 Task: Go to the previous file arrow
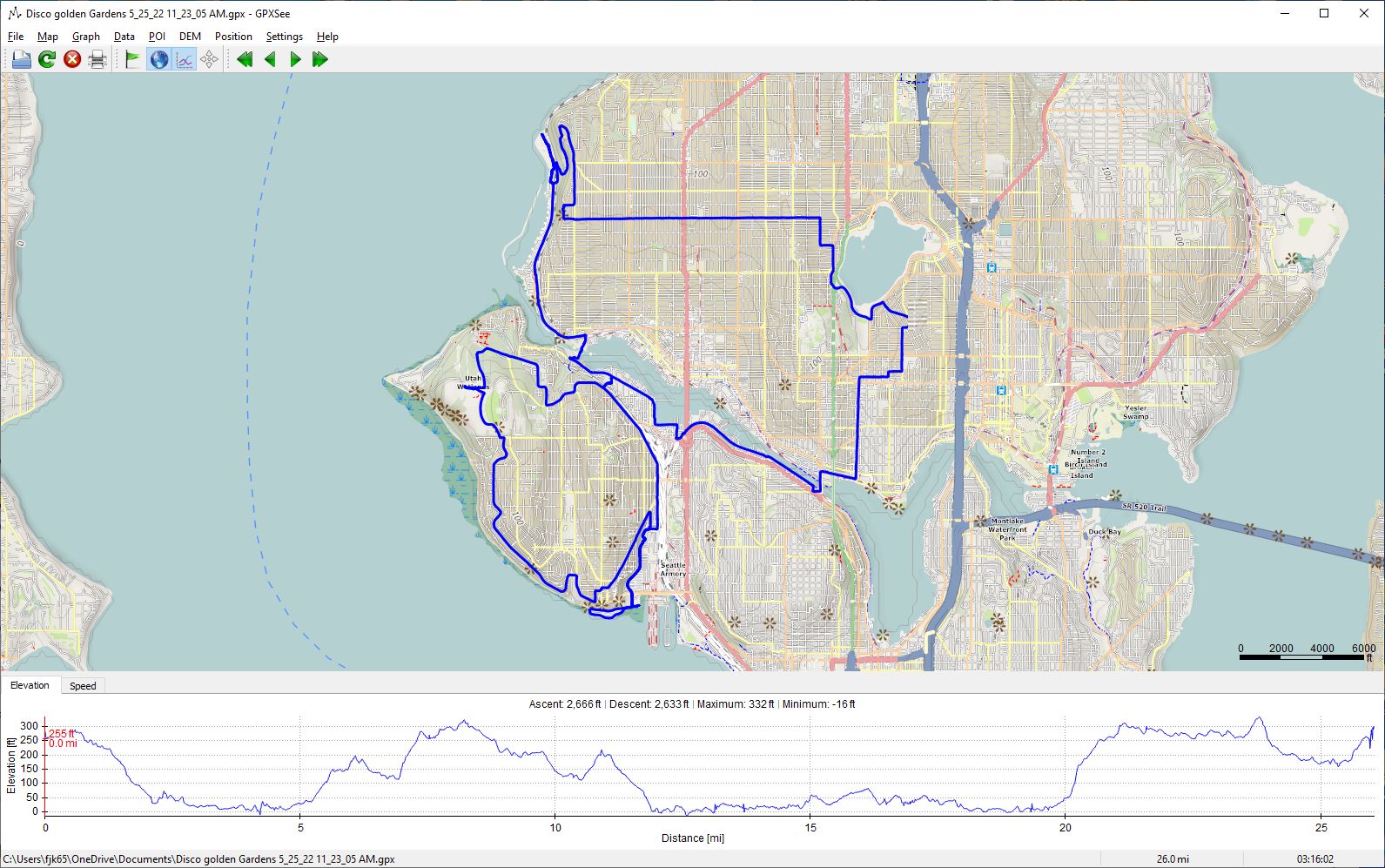click(270, 59)
